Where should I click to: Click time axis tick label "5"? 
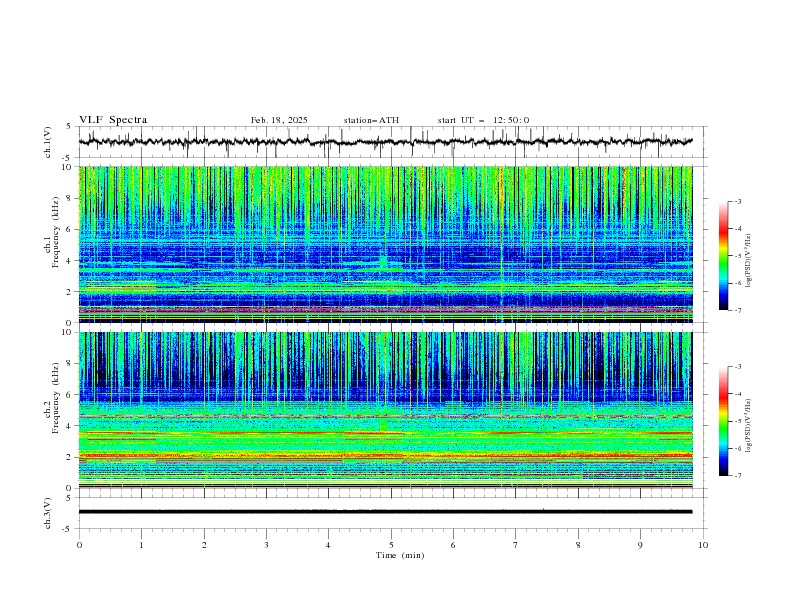pyautogui.click(x=391, y=545)
